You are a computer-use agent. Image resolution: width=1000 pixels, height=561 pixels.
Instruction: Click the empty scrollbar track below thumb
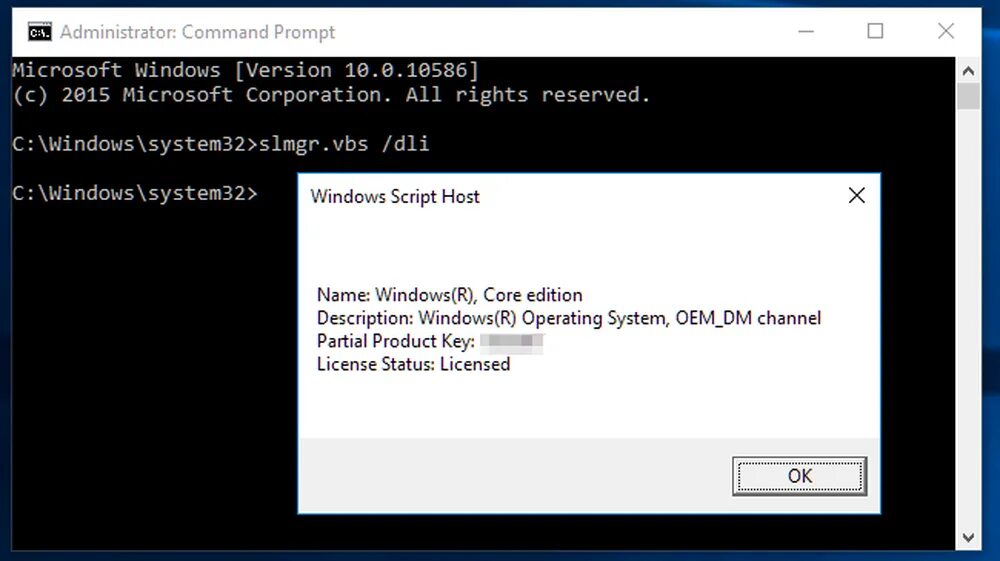click(x=968, y=317)
